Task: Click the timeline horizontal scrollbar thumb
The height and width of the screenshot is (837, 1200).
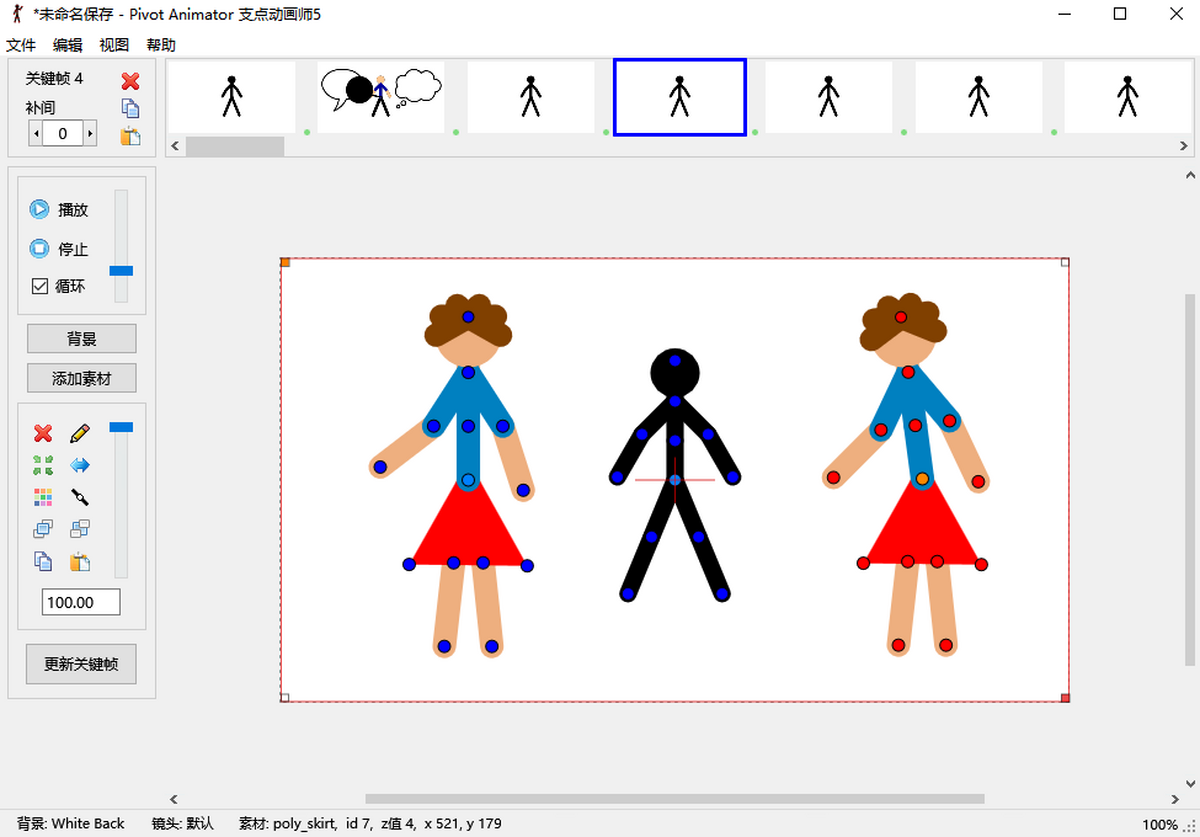Action: (235, 146)
